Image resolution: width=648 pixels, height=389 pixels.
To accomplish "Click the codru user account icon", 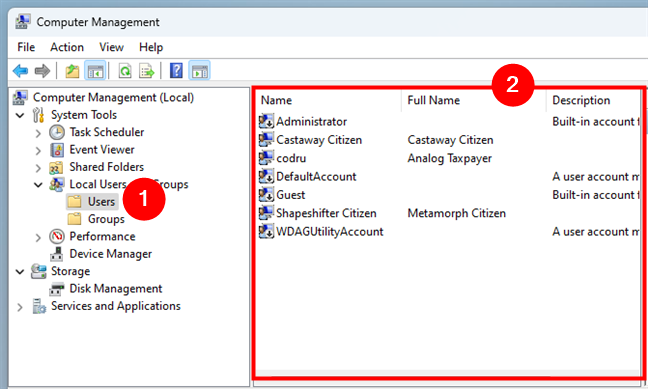I will (266, 158).
